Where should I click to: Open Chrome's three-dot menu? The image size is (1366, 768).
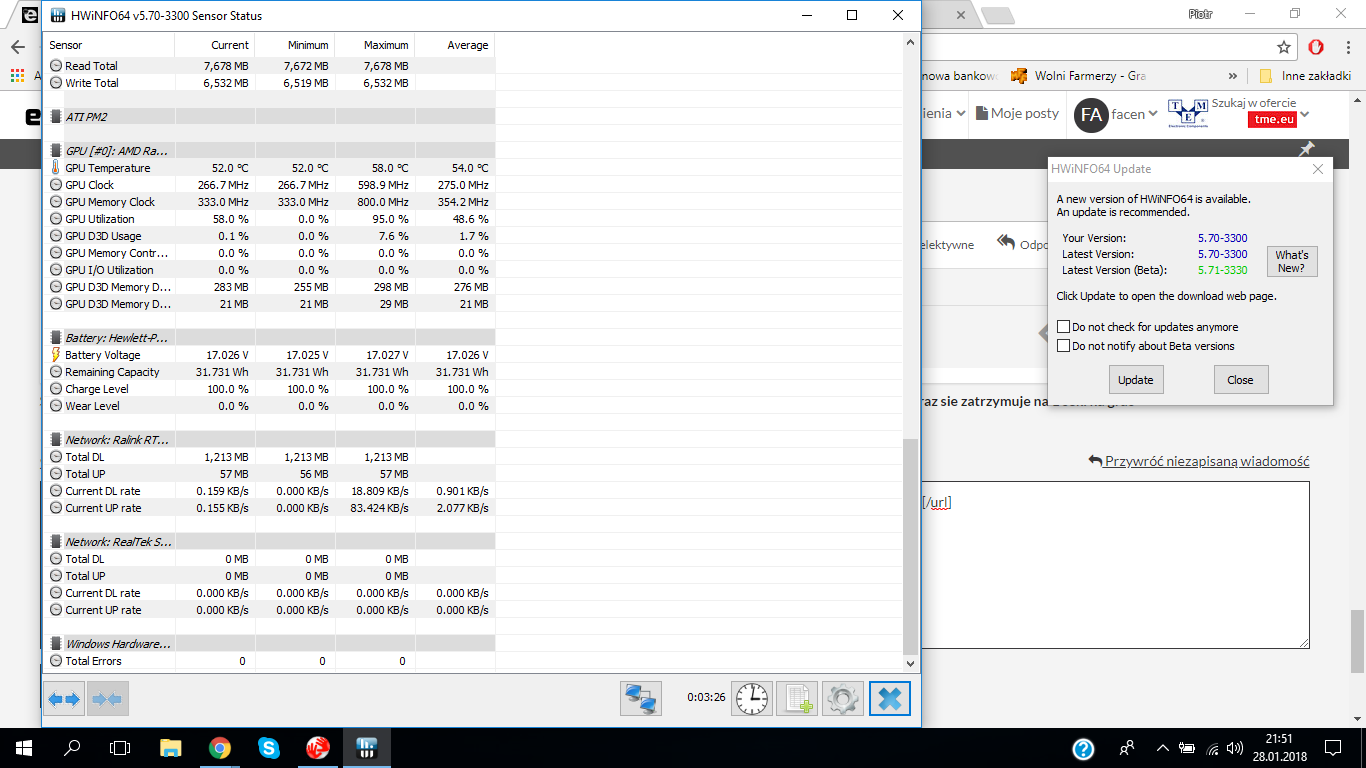pyautogui.click(x=1347, y=47)
